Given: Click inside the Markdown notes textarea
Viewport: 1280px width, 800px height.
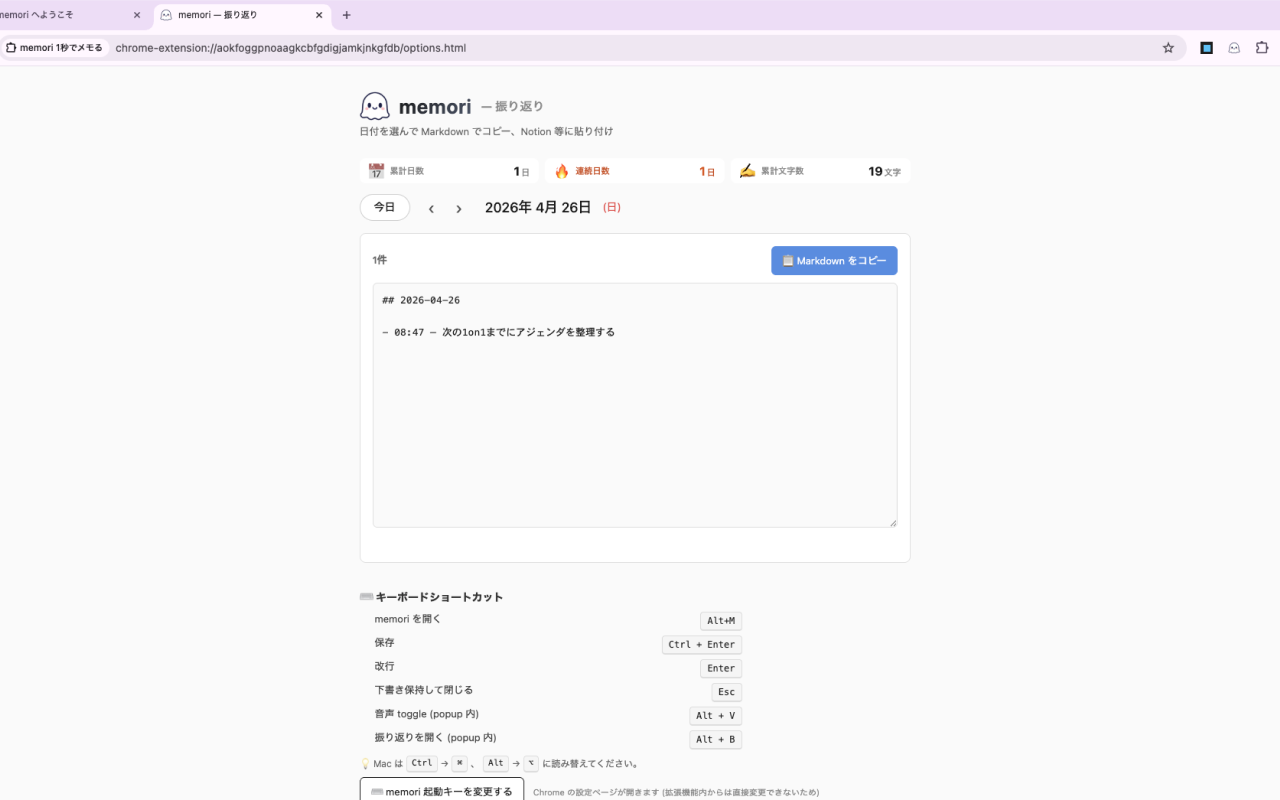Looking at the screenshot, I should click(x=635, y=405).
